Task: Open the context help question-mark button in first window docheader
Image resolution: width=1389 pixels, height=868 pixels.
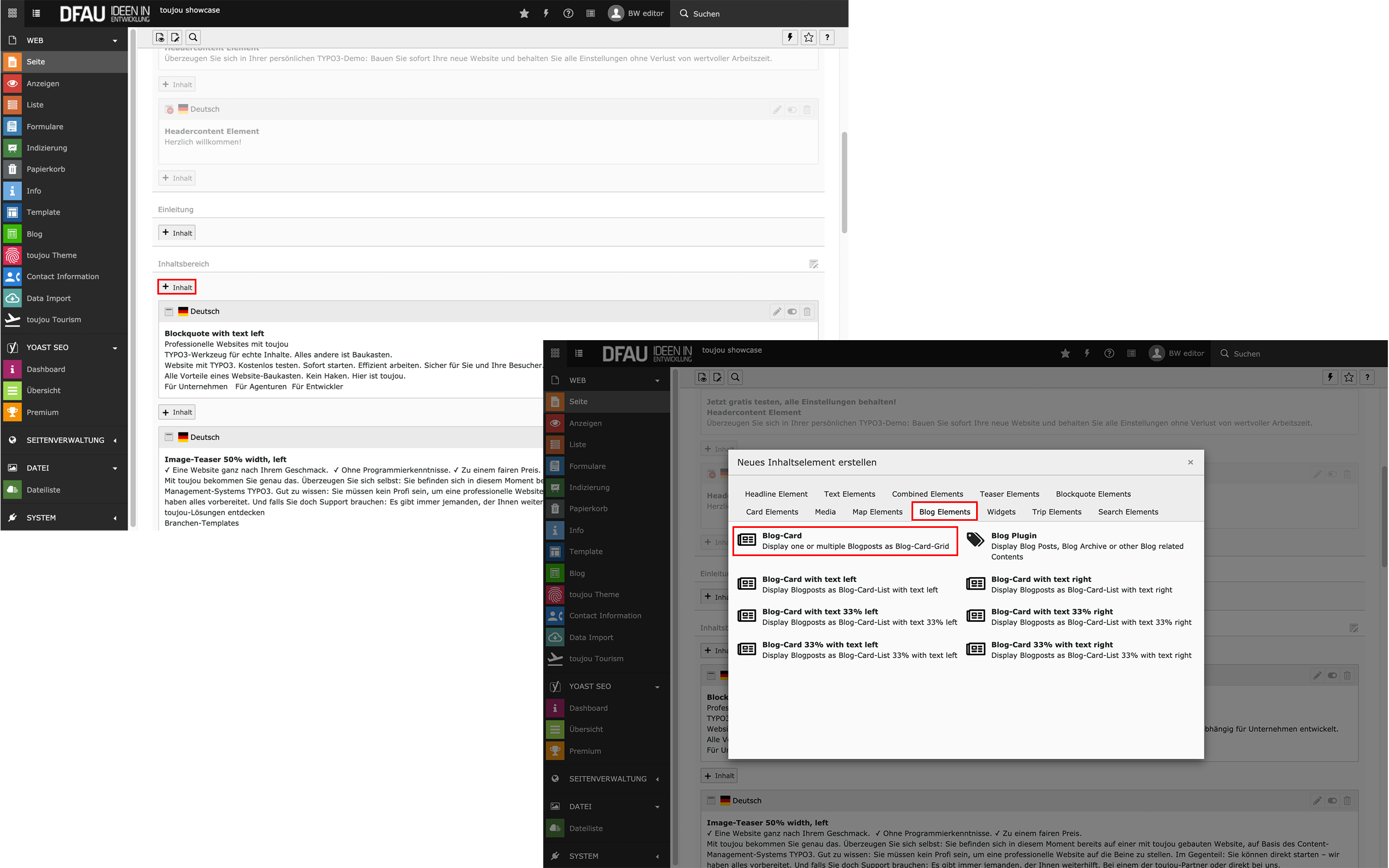Action: [827, 37]
